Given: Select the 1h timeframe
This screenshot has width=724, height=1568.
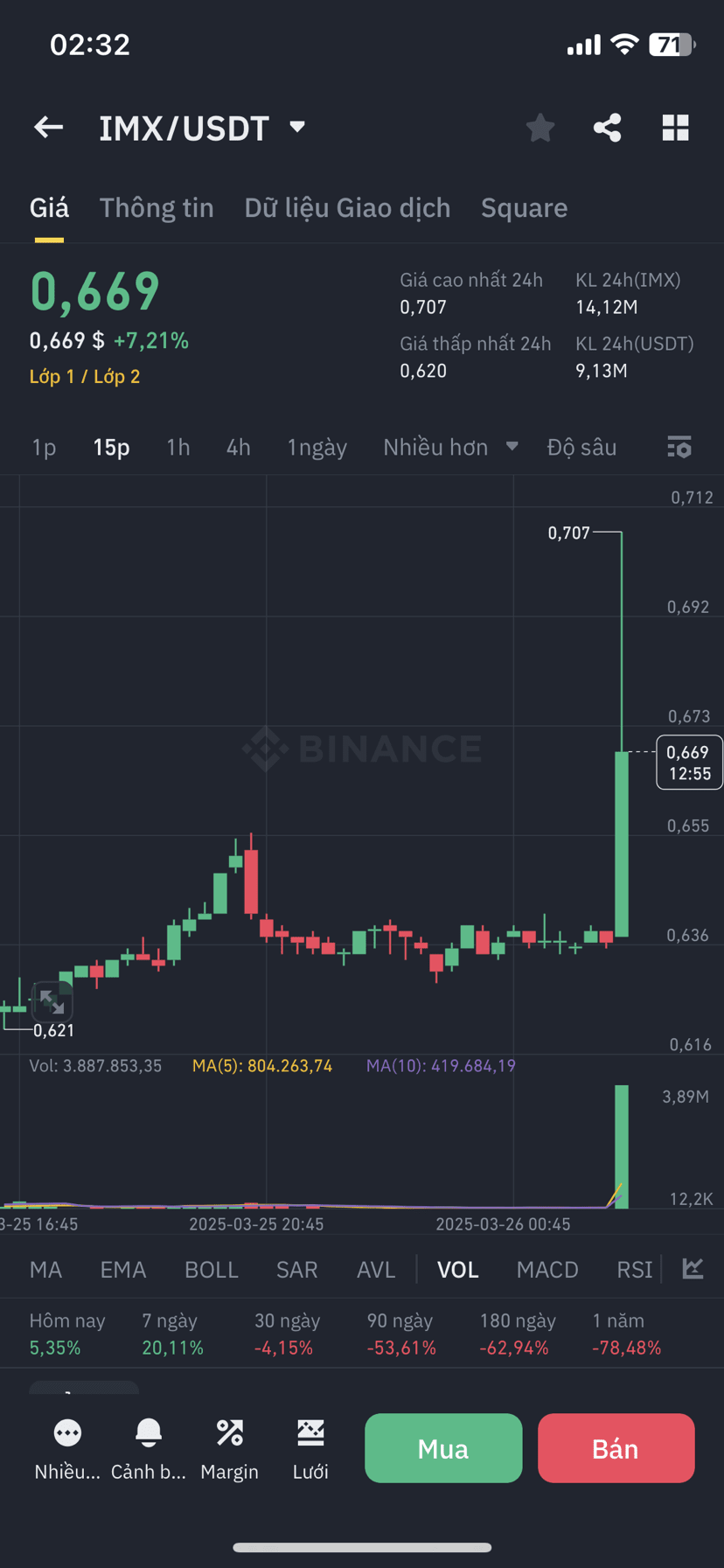Looking at the screenshot, I should pos(178,447).
